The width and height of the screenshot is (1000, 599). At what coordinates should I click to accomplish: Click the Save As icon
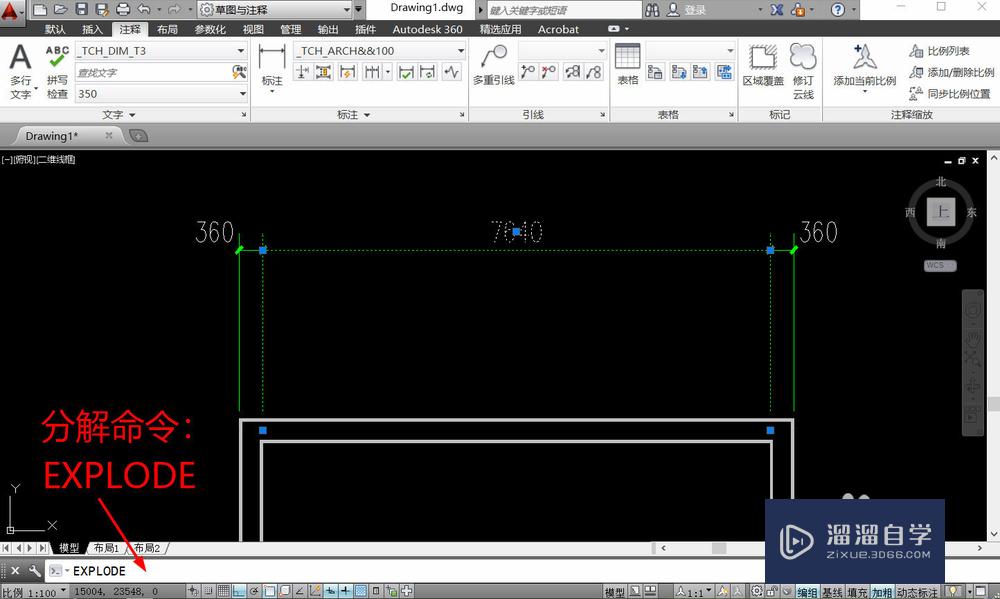[102, 10]
